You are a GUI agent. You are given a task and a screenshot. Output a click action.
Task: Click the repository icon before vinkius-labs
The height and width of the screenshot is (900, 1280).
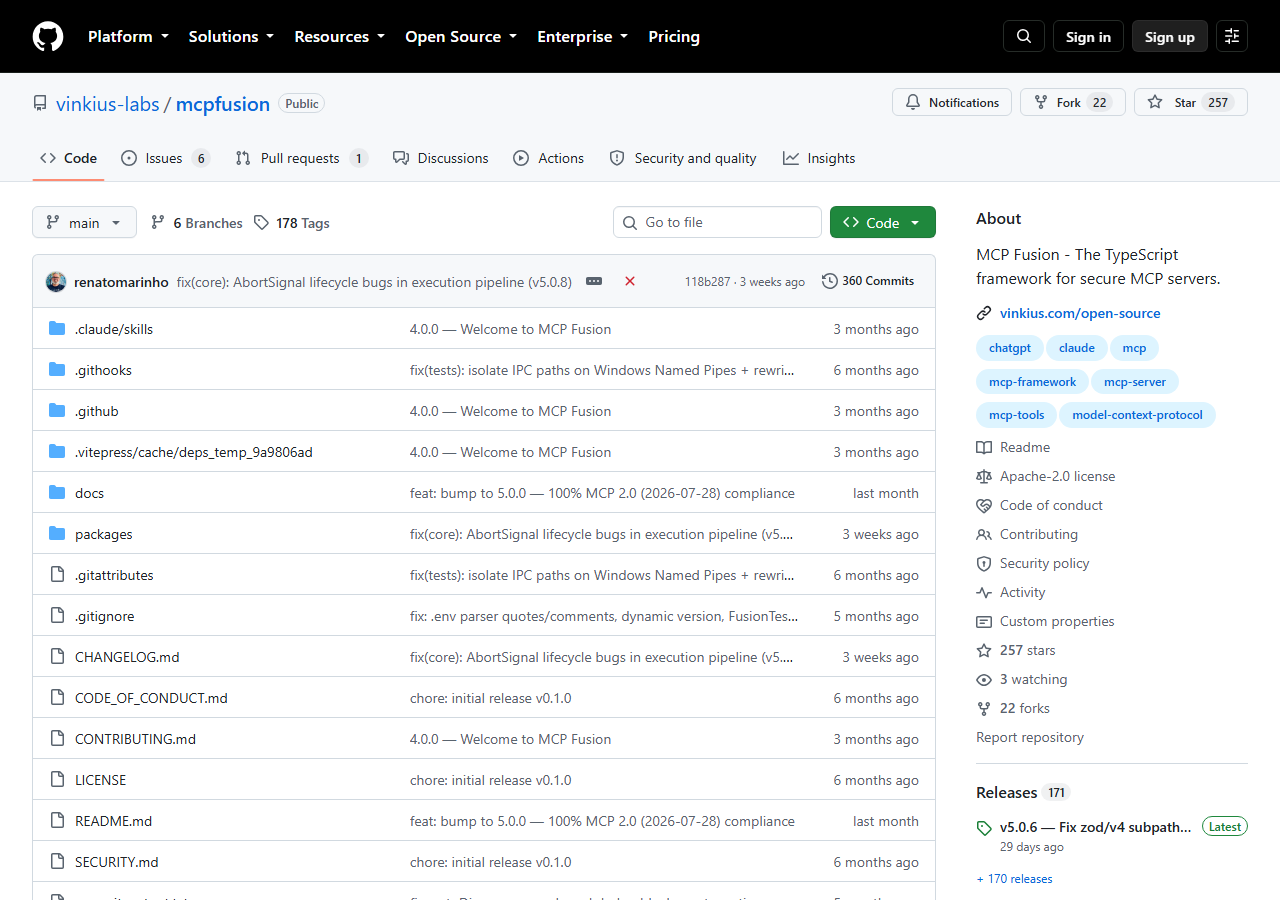(40, 104)
